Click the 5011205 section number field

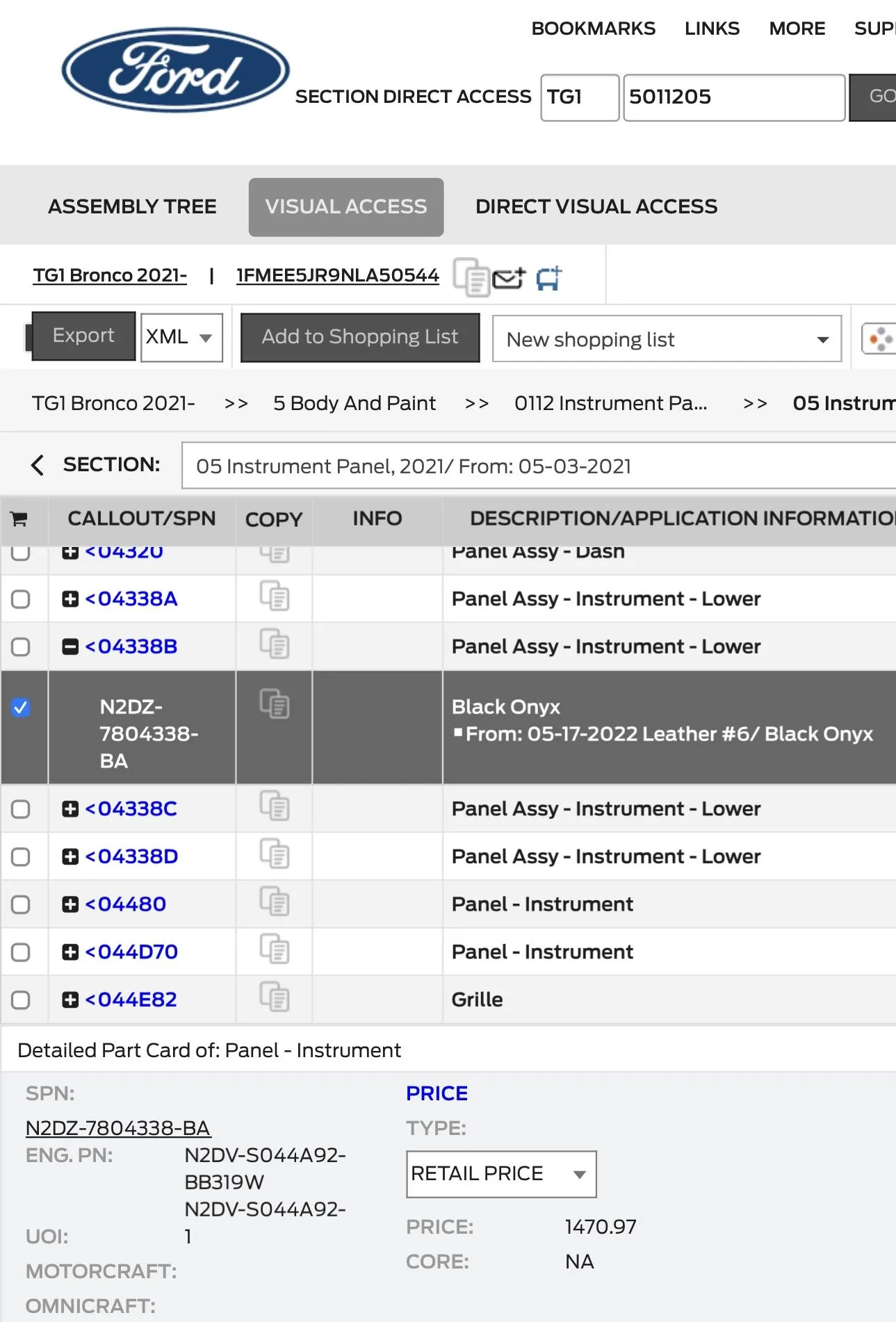click(734, 97)
